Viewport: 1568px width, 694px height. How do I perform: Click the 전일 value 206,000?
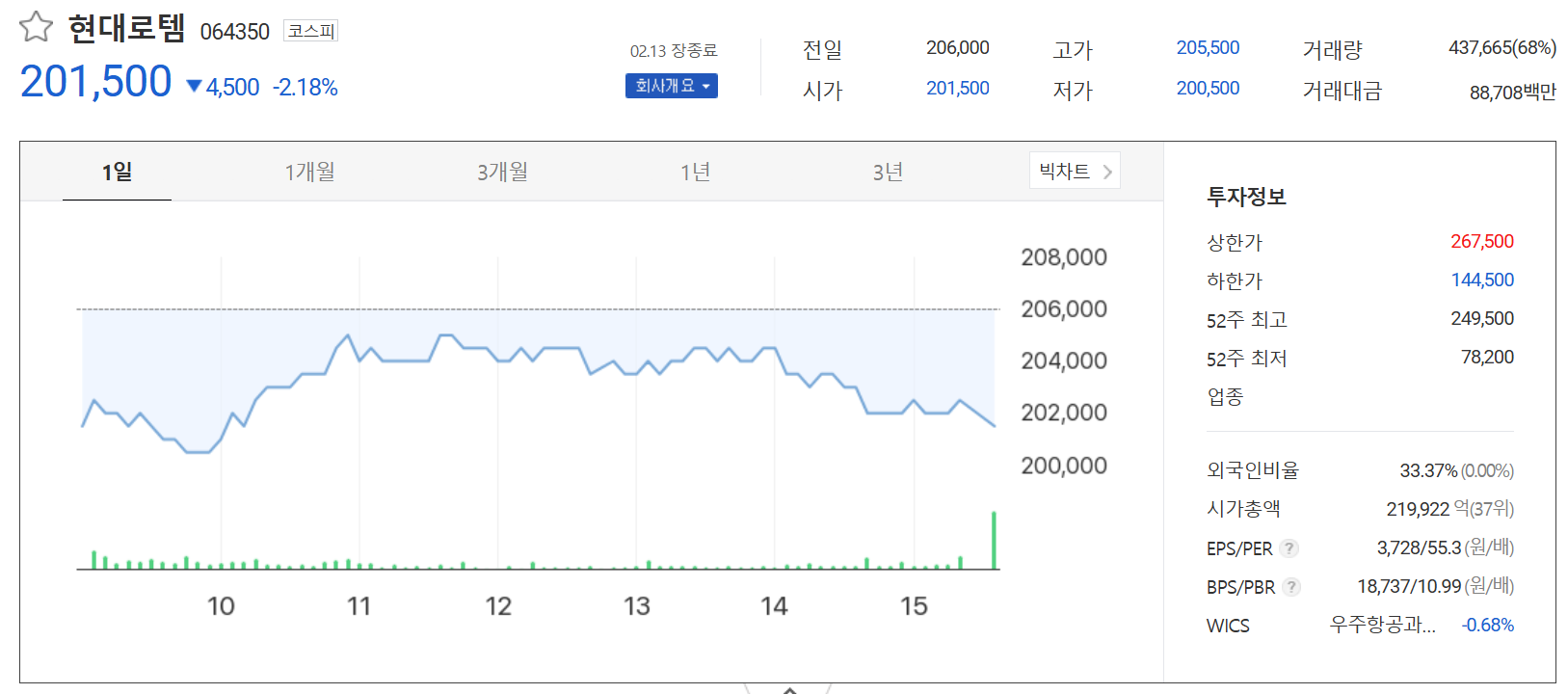pos(957,48)
